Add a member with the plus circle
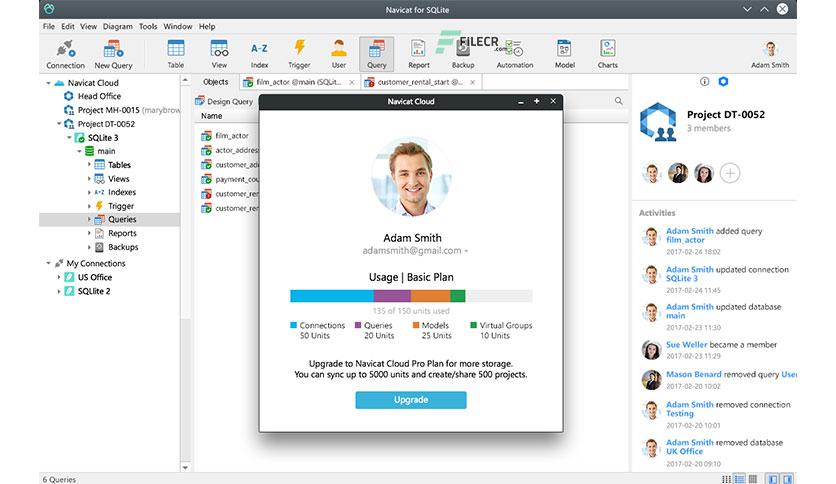Image resolution: width=836 pixels, height=484 pixels. (730, 173)
